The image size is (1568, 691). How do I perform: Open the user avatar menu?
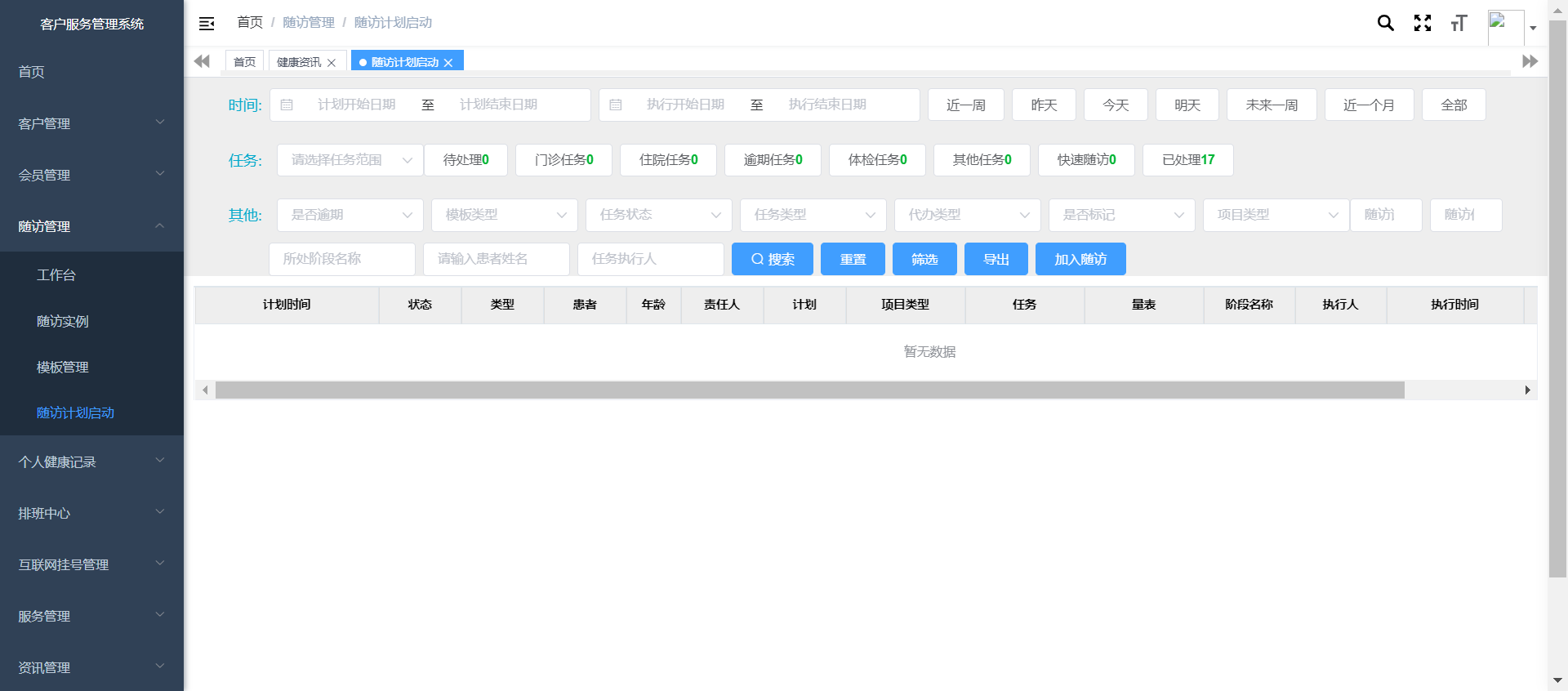coord(1506,27)
